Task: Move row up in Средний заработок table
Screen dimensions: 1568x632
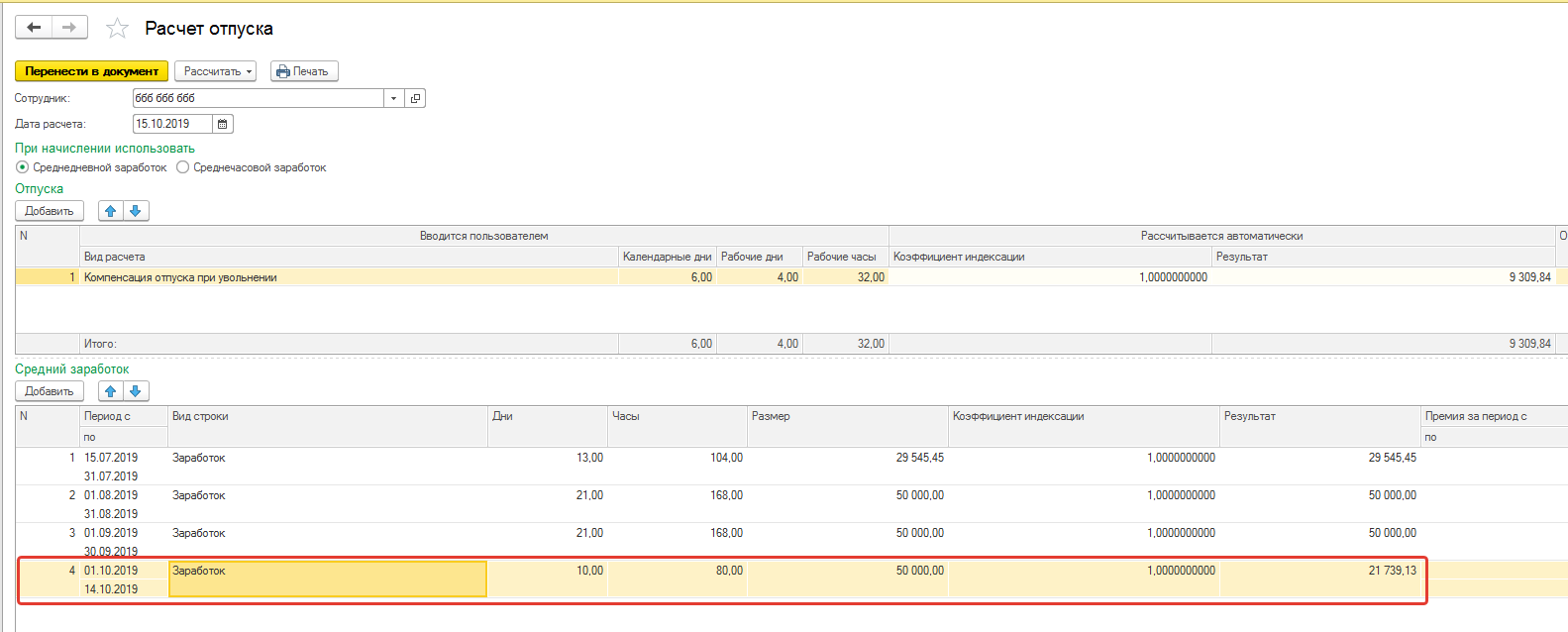Action: click(x=110, y=391)
